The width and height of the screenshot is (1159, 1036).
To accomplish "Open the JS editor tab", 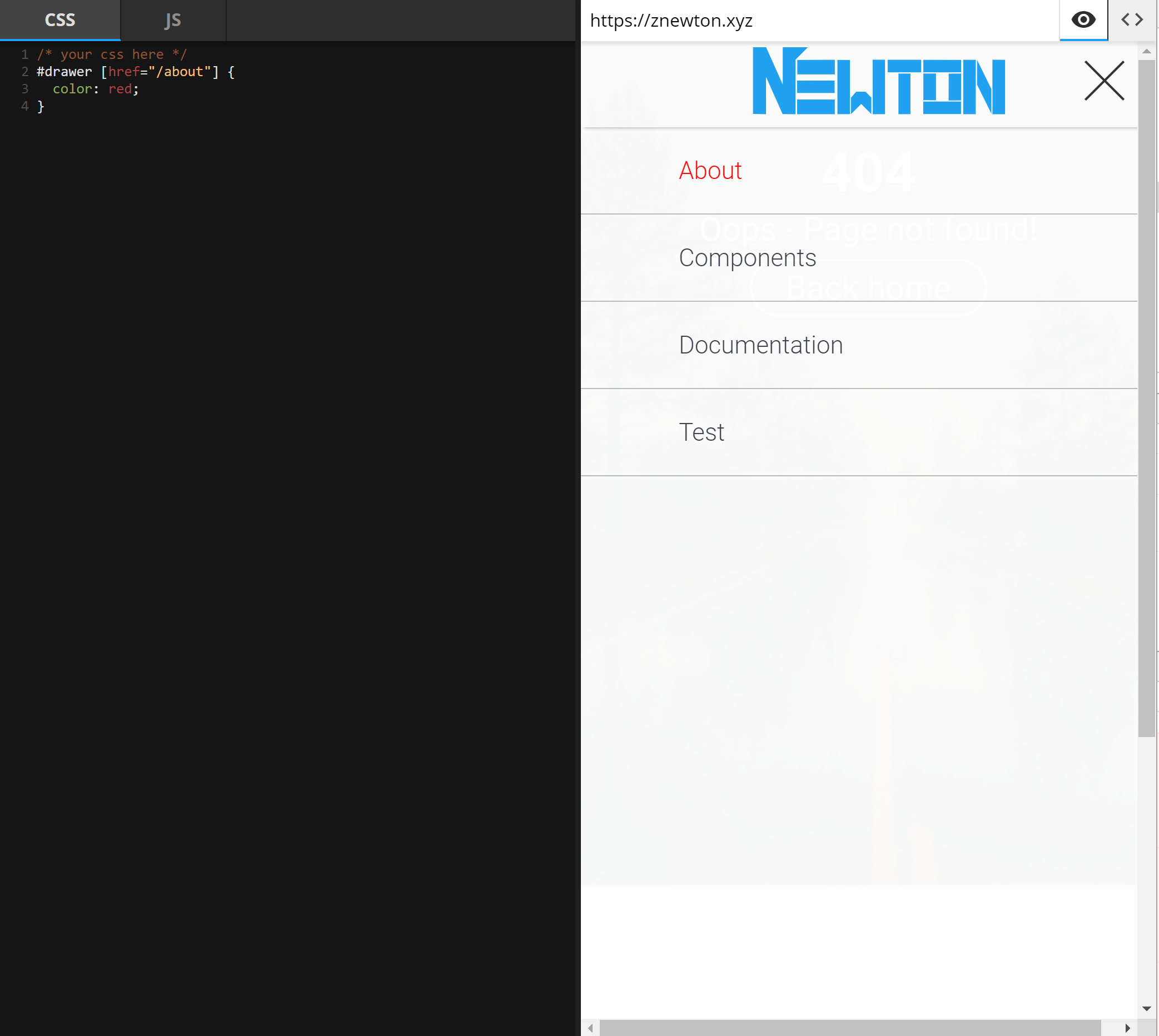I will point(172,20).
